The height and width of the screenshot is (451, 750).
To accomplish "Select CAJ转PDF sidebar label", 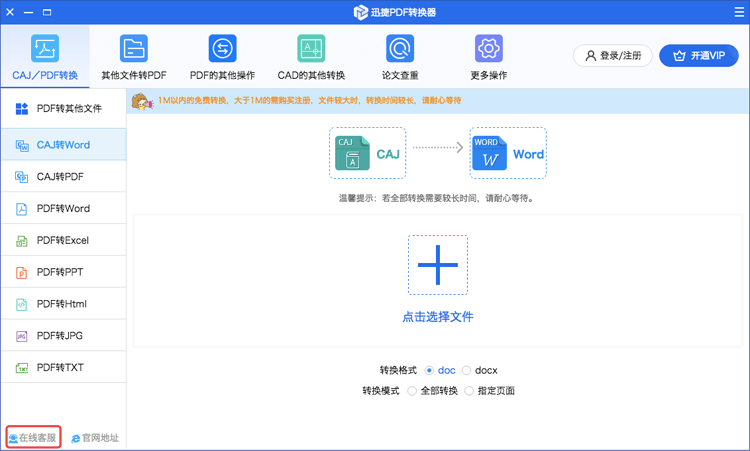I will tap(60, 177).
